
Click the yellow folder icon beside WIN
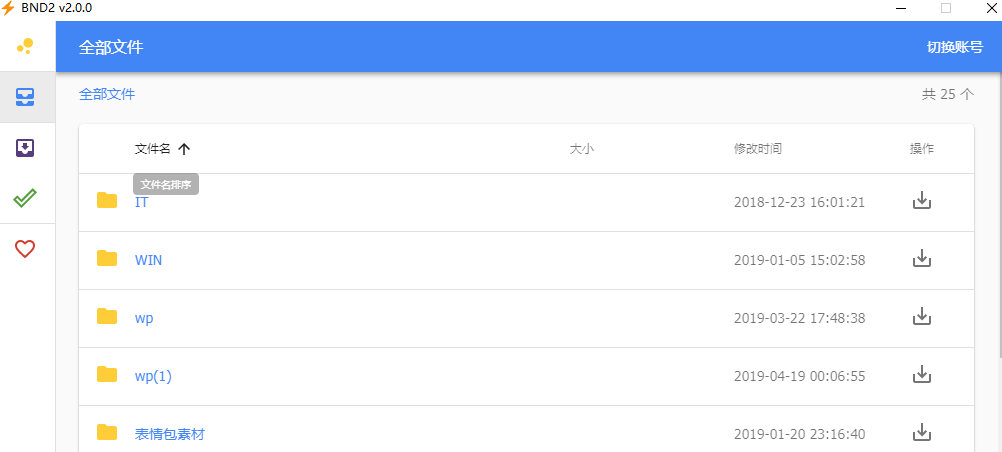(107, 258)
